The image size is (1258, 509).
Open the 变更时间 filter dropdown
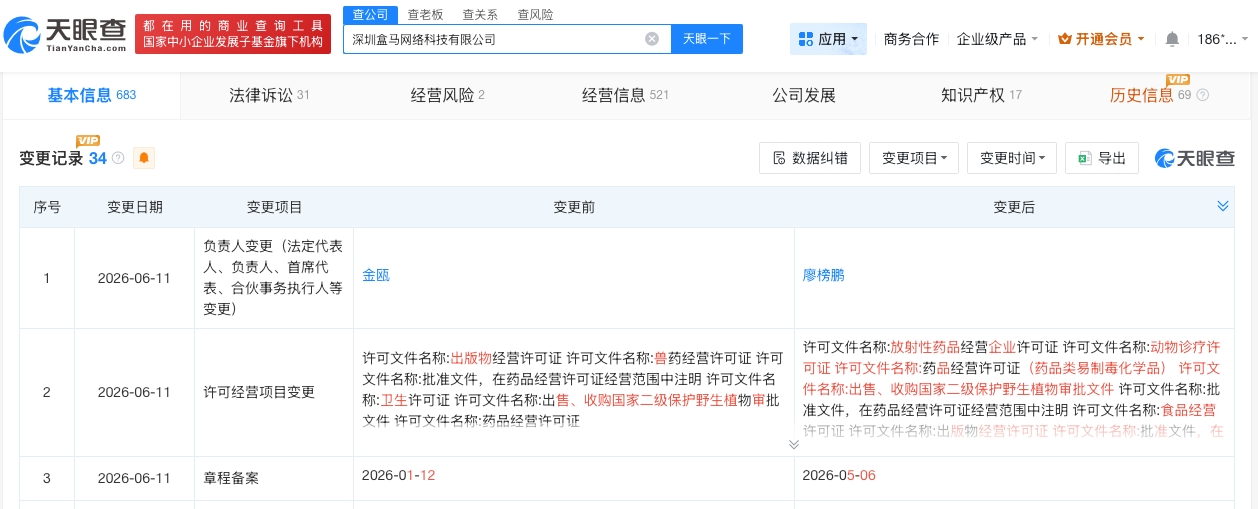point(1012,158)
